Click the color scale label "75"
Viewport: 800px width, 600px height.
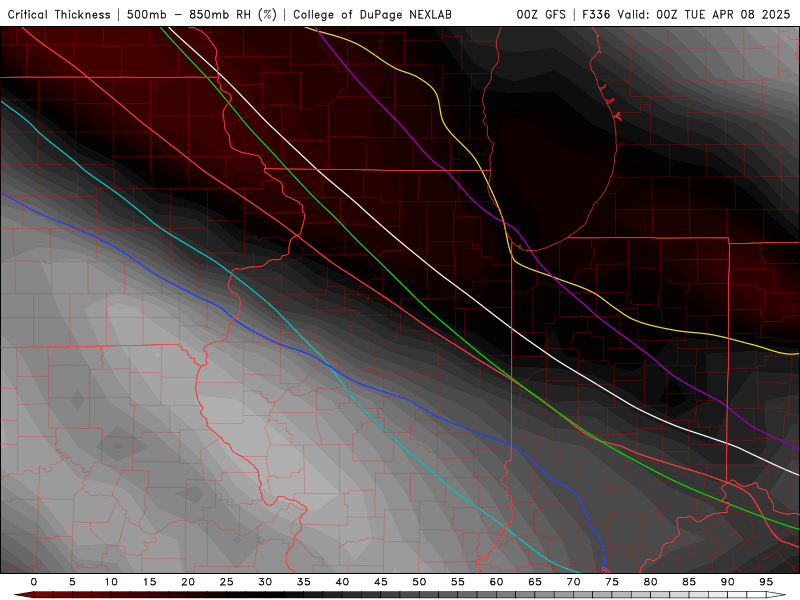pyautogui.click(x=612, y=582)
